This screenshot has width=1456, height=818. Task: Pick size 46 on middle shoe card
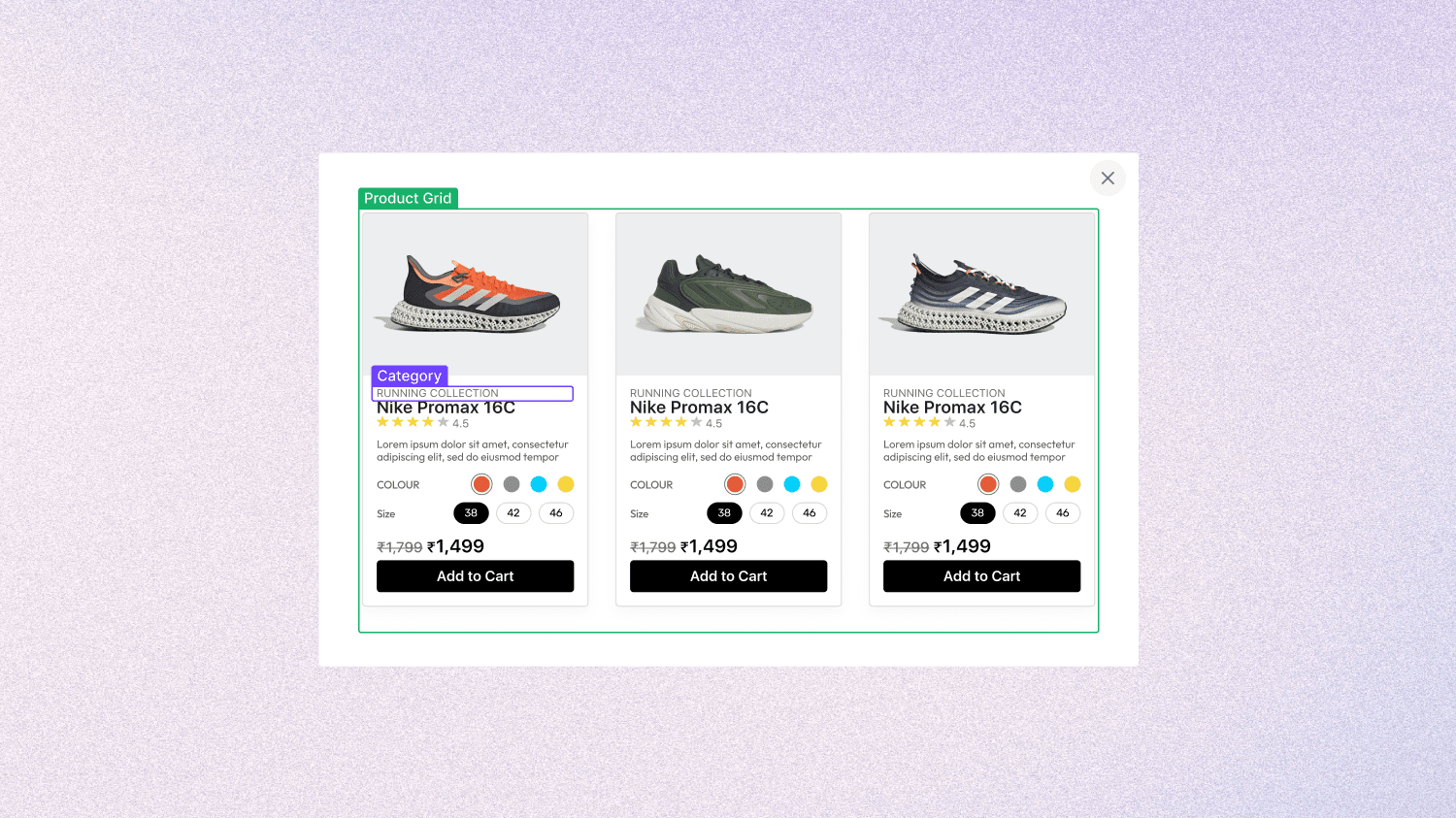click(810, 513)
